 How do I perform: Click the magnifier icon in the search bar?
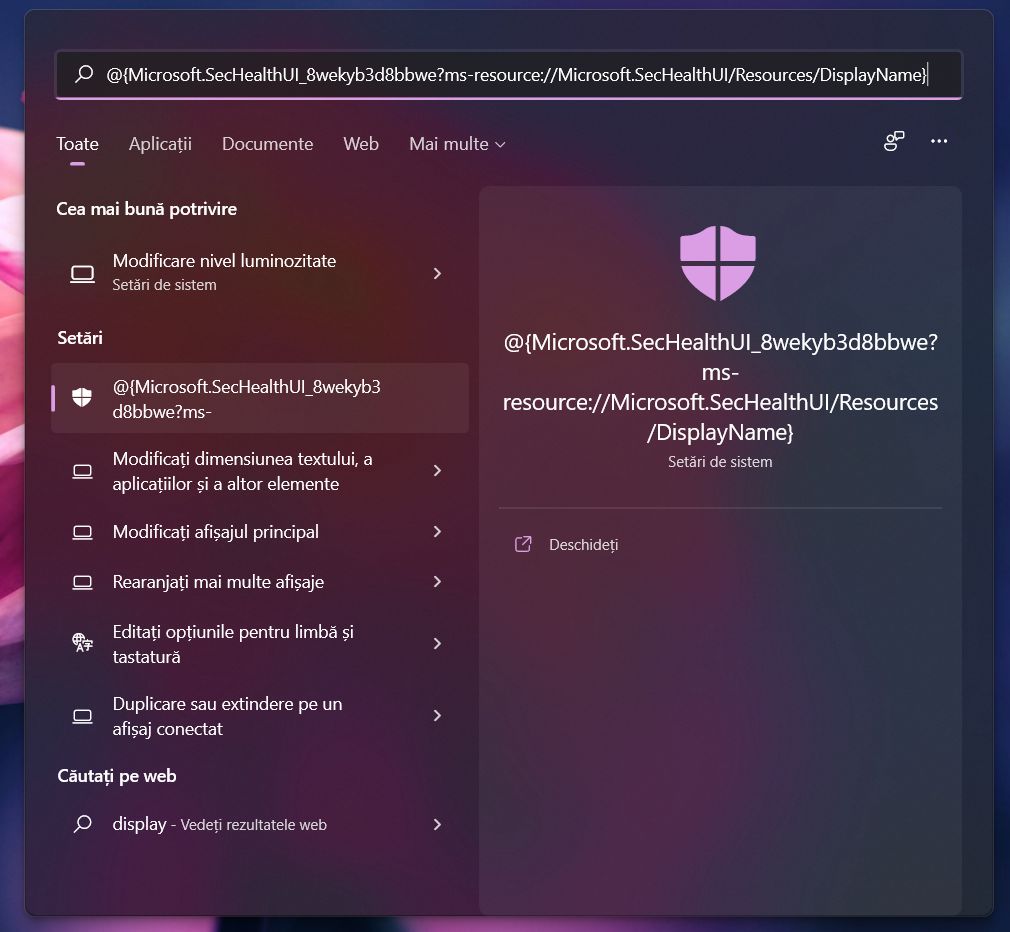[x=82, y=74]
